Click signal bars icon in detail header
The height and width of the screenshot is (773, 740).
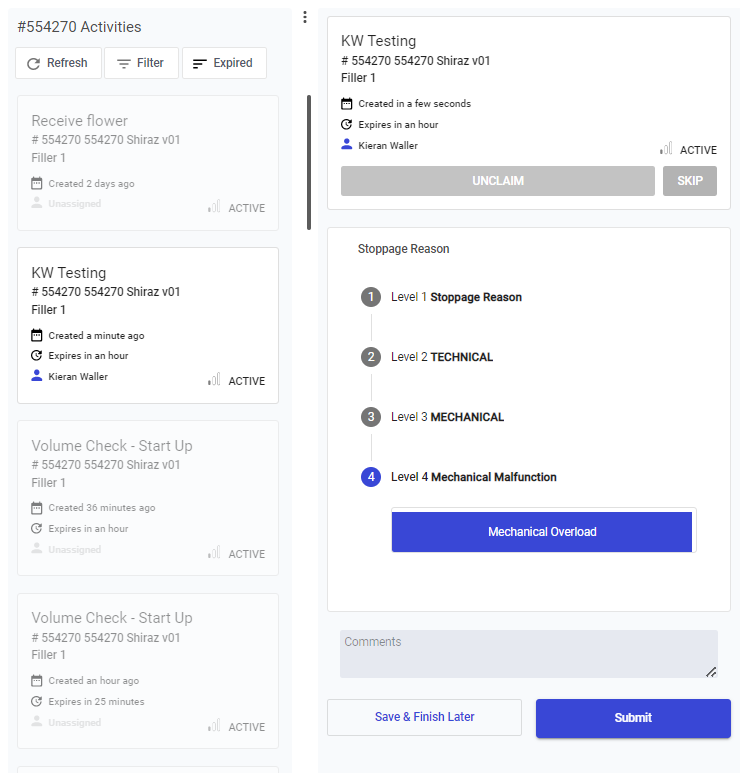click(666, 149)
